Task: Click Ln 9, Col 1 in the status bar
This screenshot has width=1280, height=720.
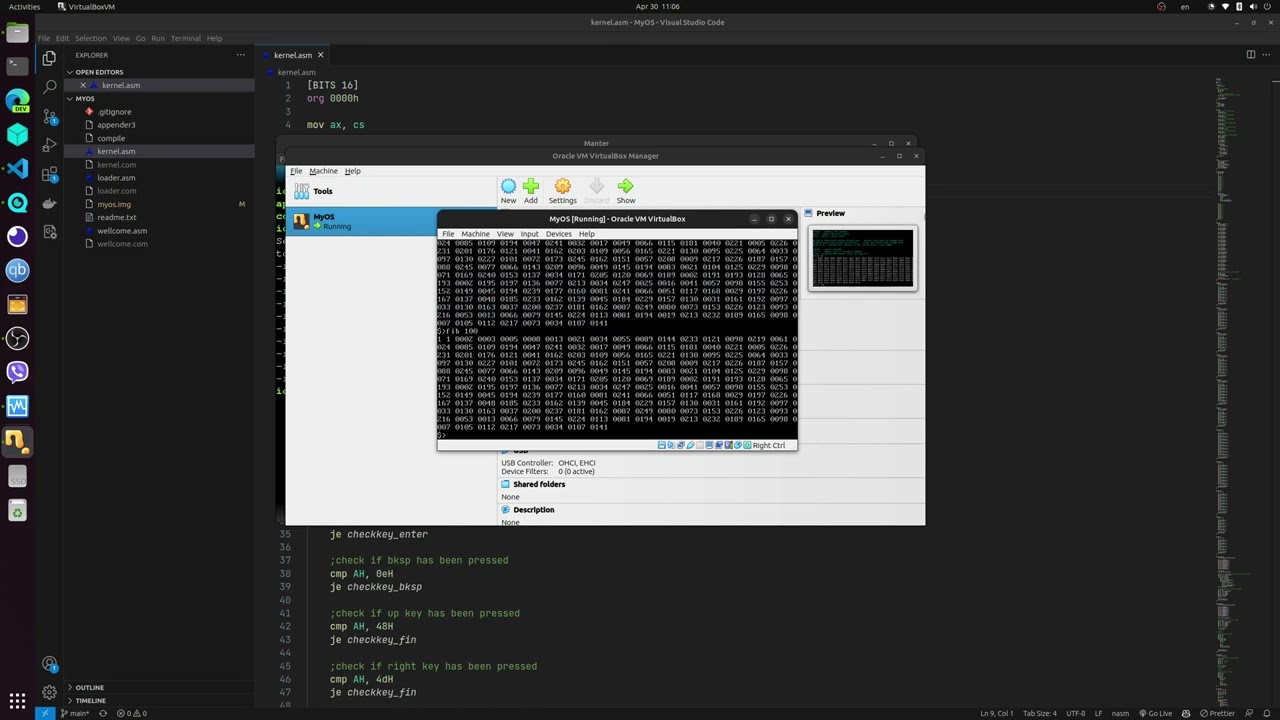Action: [998, 713]
